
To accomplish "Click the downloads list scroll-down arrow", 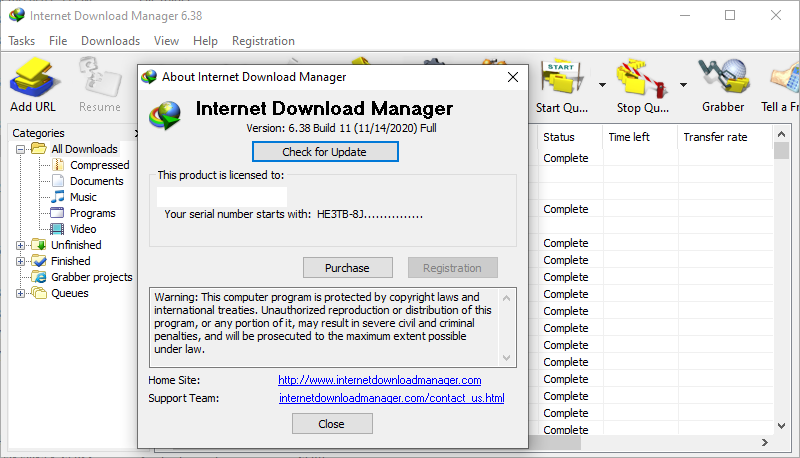I will pos(781,426).
